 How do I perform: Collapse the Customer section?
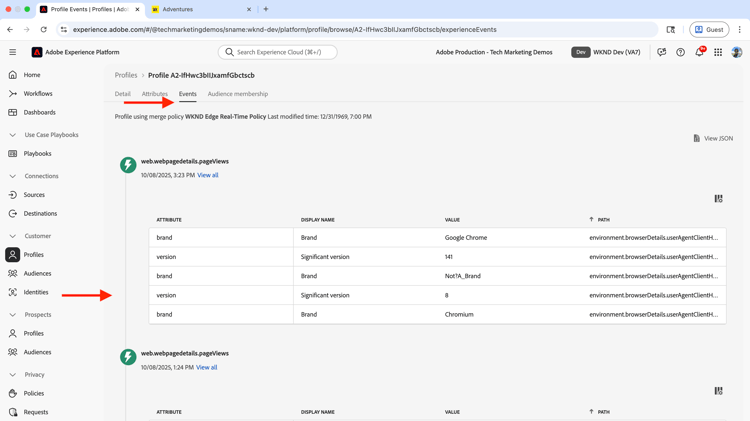tap(12, 236)
